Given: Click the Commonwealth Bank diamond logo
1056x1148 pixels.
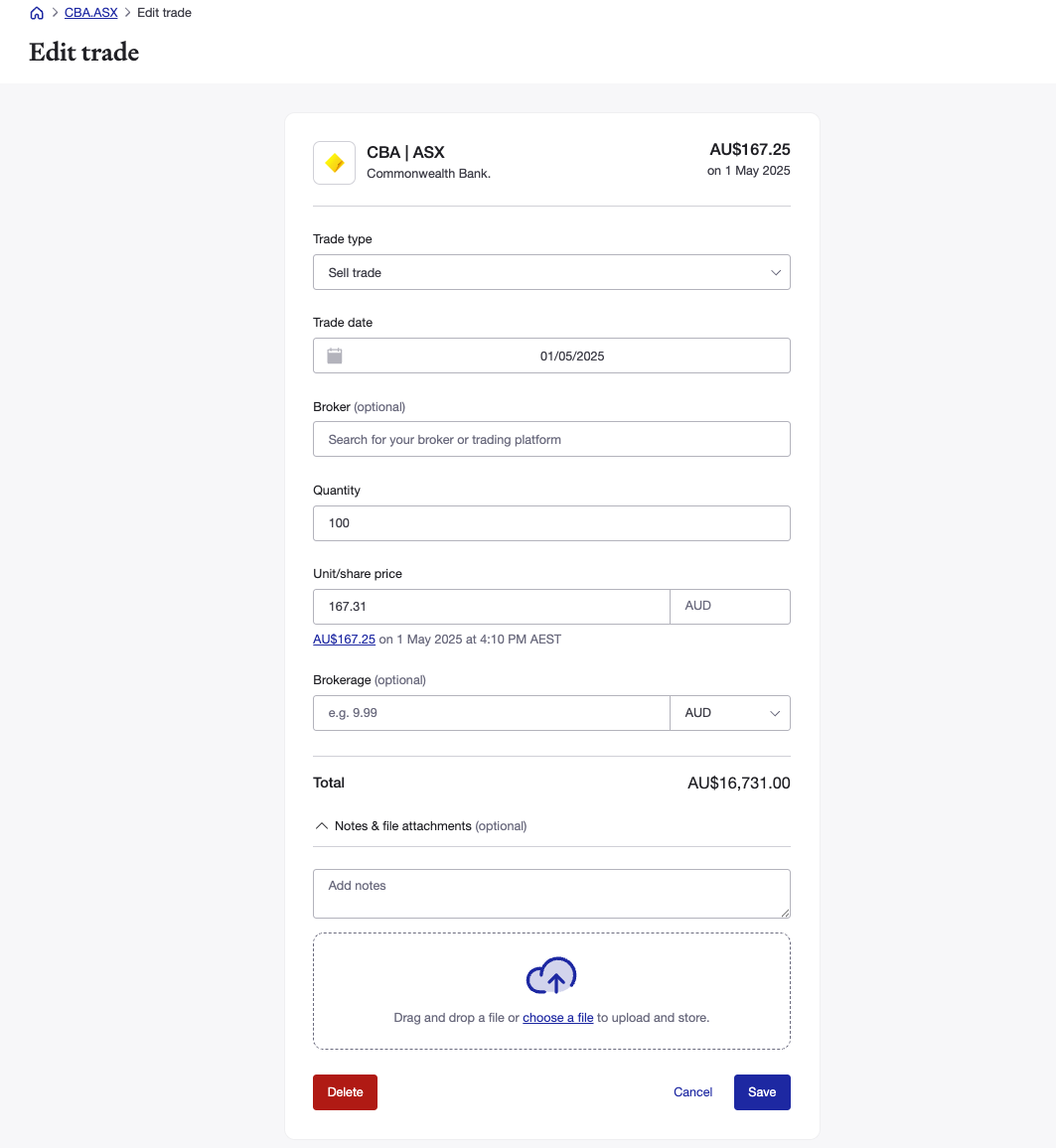Looking at the screenshot, I should [334, 162].
